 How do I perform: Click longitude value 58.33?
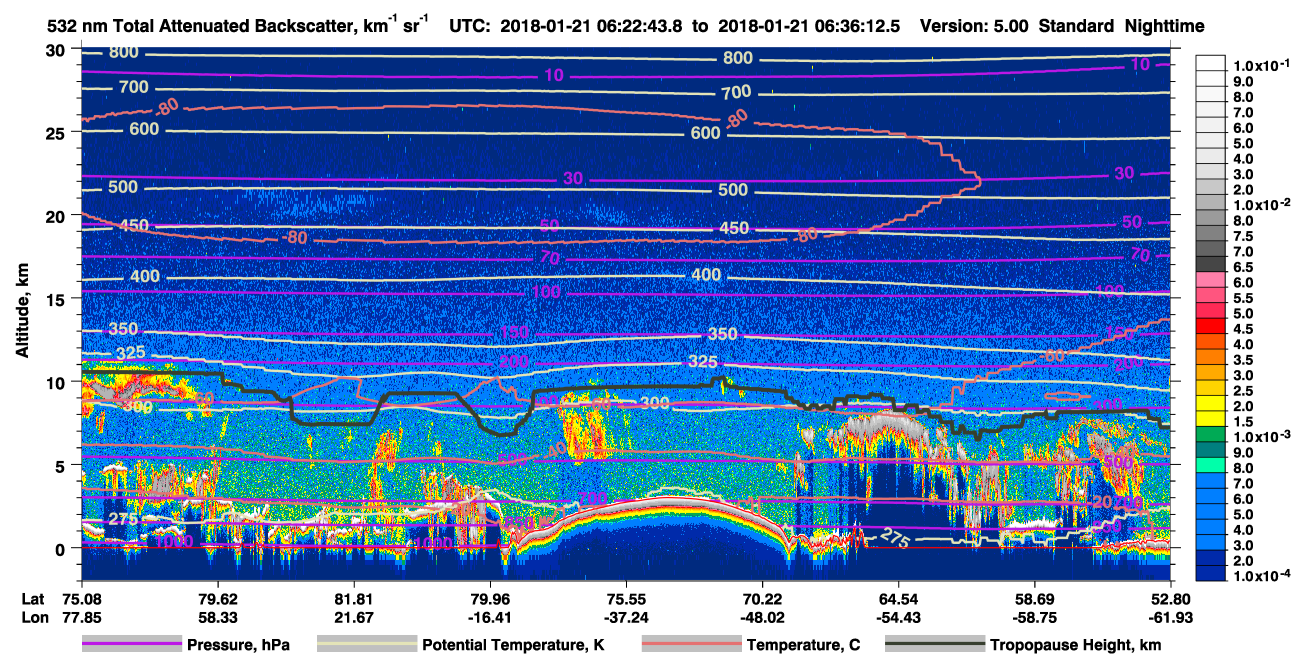tap(217, 619)
